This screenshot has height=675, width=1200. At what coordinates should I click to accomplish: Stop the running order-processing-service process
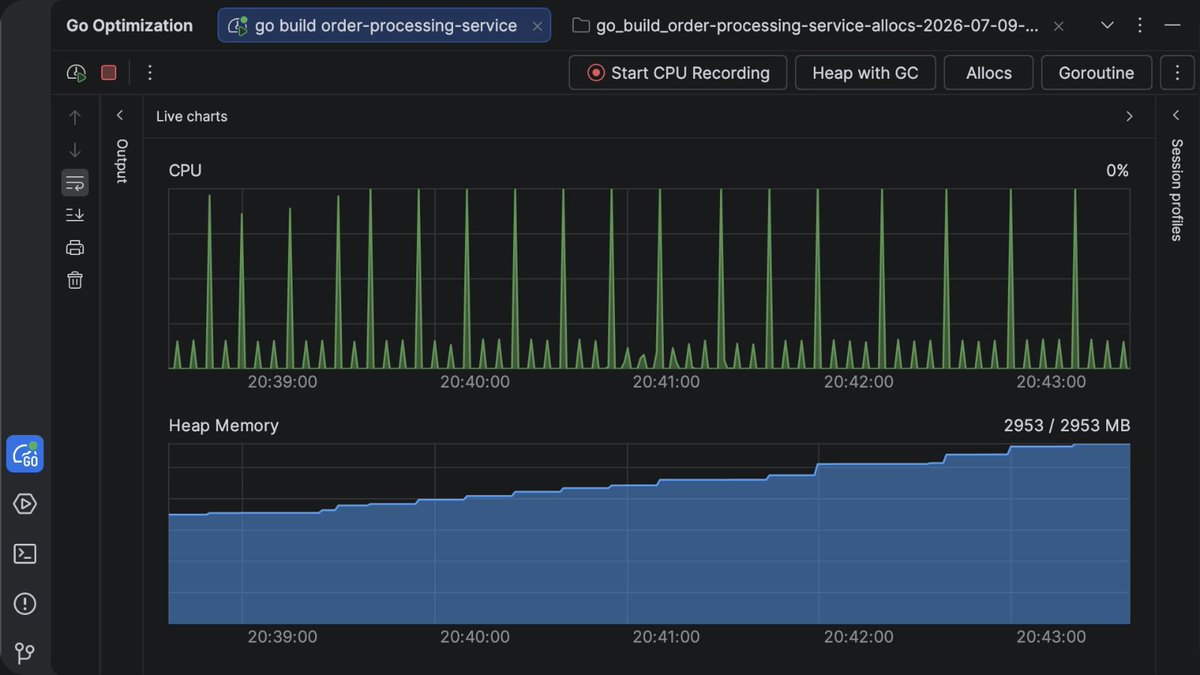pyautogui.click(x=109, y=72)
